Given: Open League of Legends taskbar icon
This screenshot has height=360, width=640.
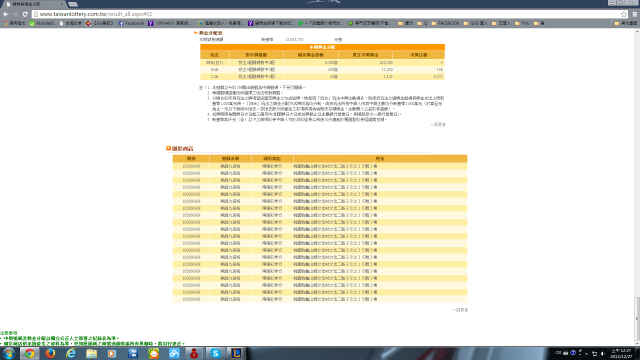Looking at the screenshot, I should click(x=236, y=353).
